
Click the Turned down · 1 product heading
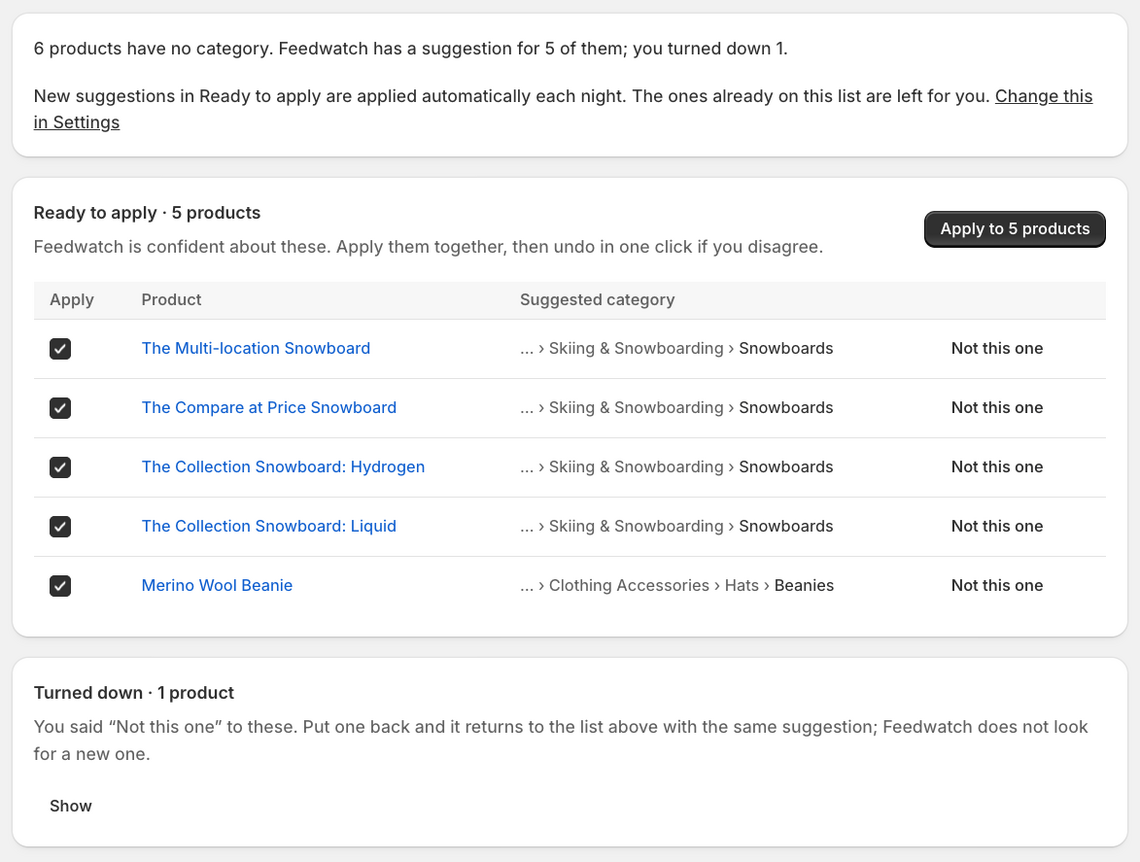point(134,693)
